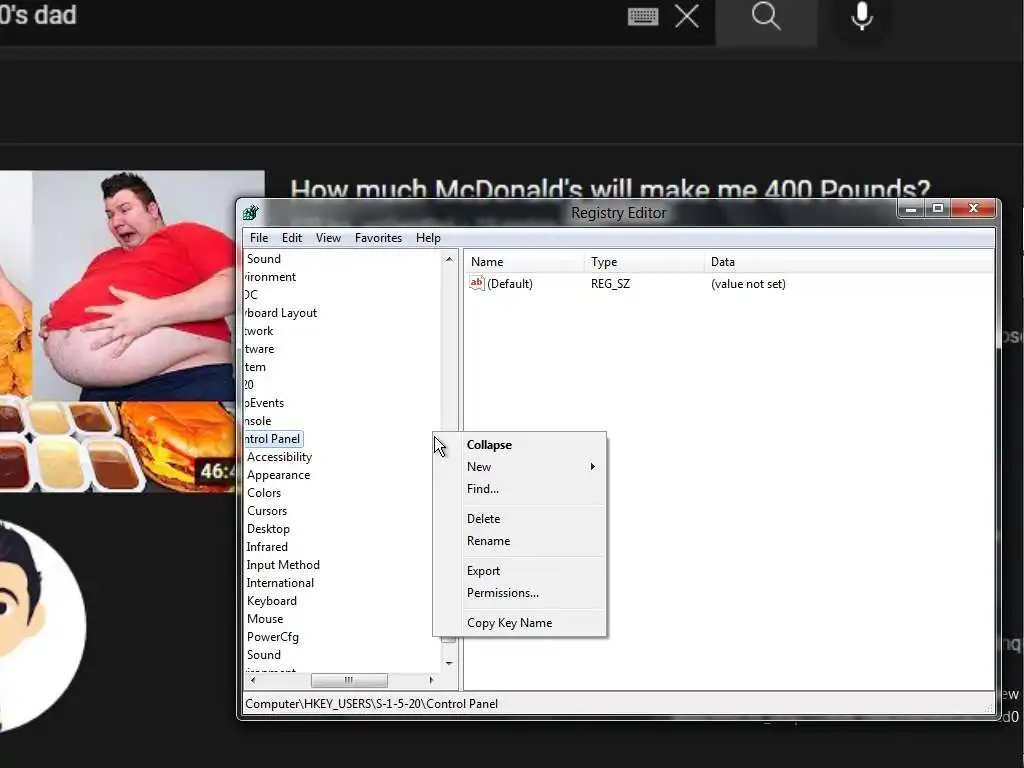Open the New submenu in context menu

coord(520,467)
